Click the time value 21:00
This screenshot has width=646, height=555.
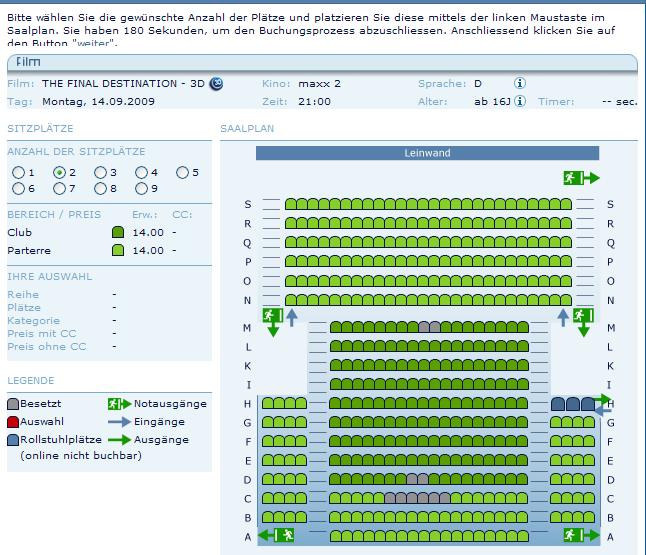[x=314, y=102]
